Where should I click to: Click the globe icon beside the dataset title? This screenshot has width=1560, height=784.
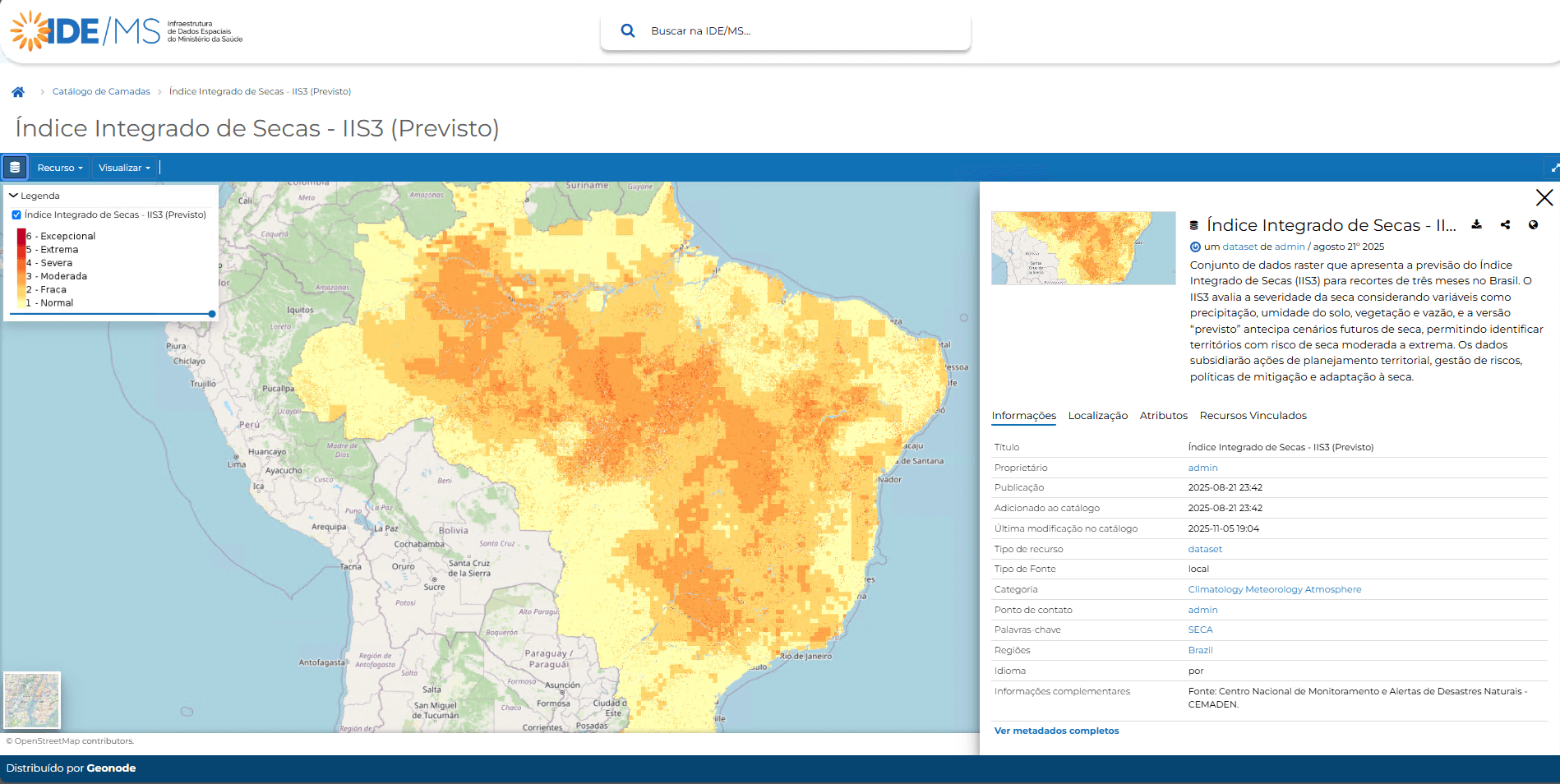pyautogui.click(x=1533, y=225)
